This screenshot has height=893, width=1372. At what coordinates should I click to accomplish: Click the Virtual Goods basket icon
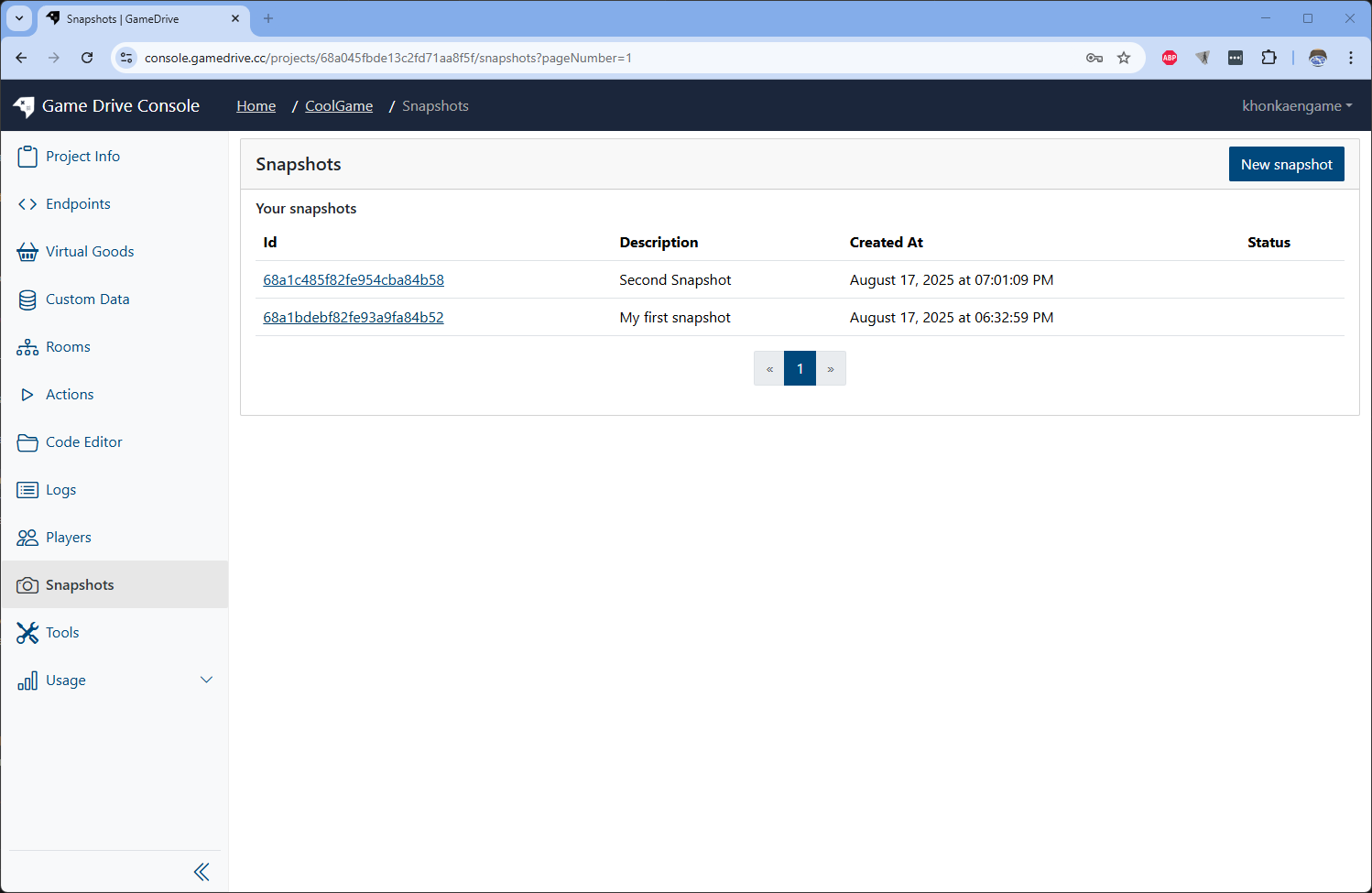tap(27, 252)
